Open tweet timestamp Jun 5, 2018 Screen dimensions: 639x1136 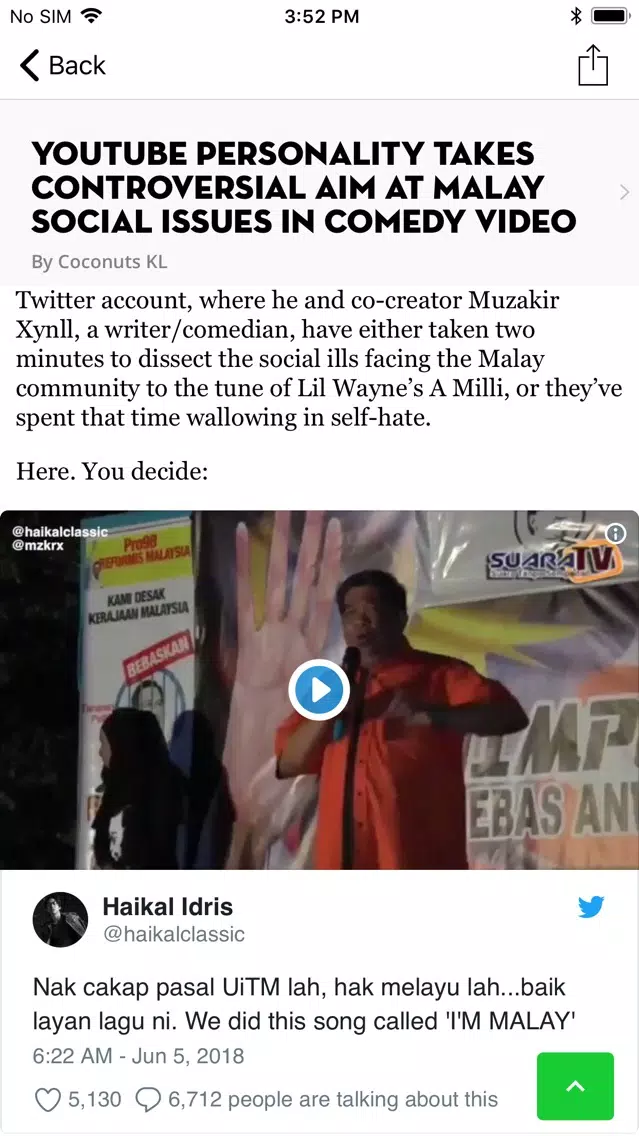[x=138, y=1056]
